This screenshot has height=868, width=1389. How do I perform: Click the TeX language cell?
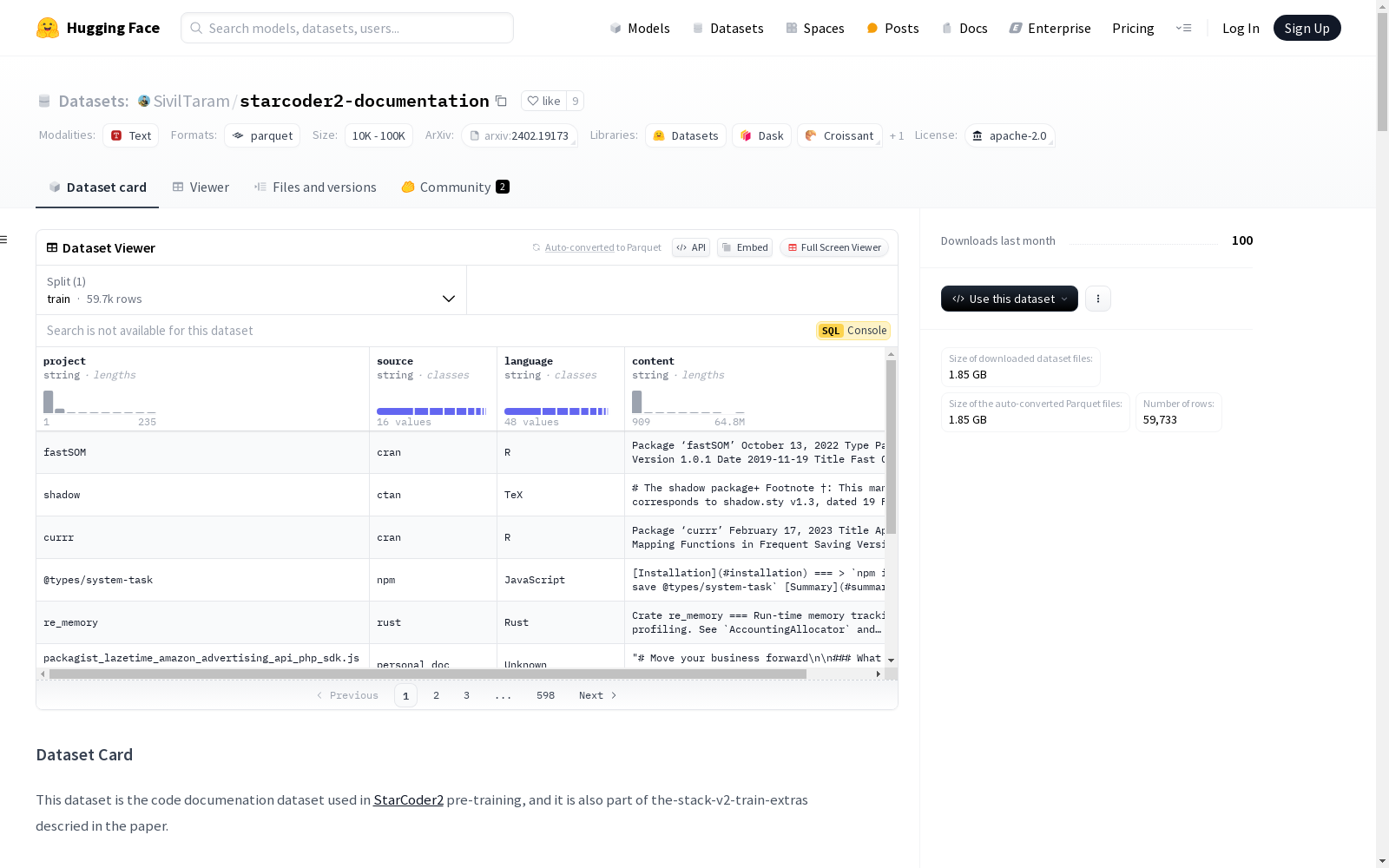(x=561, y=495)
